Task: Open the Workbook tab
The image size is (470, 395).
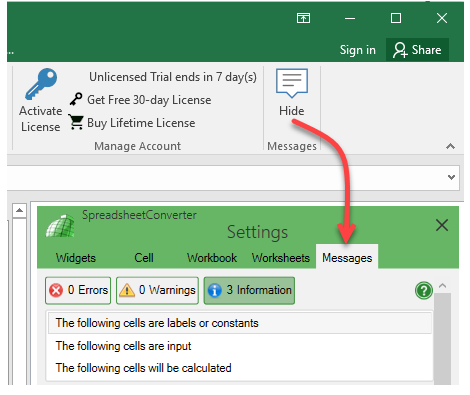Action: coord(212,258)
